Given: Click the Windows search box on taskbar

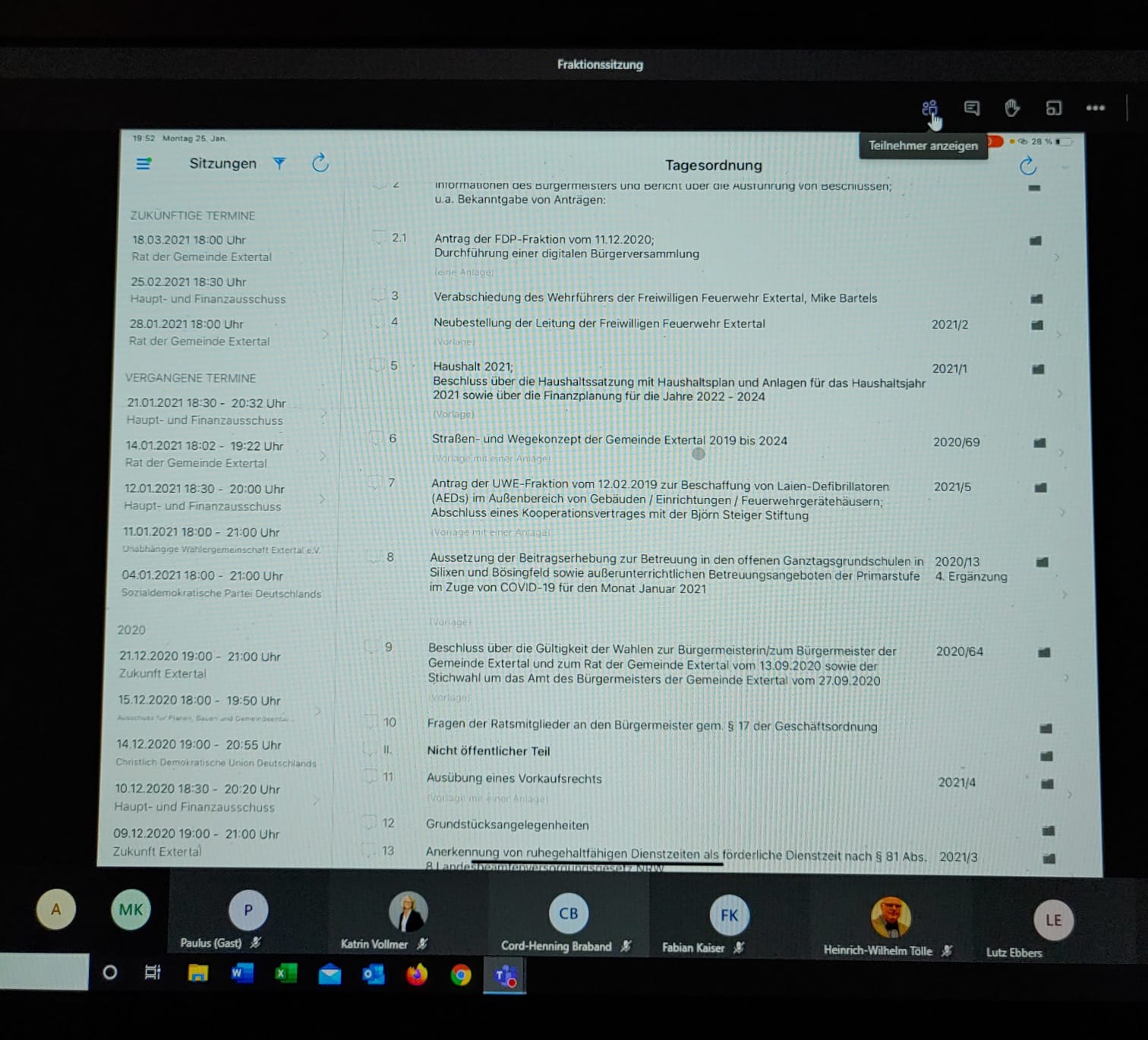Looking at the screenshot, I should pos(44,972).
